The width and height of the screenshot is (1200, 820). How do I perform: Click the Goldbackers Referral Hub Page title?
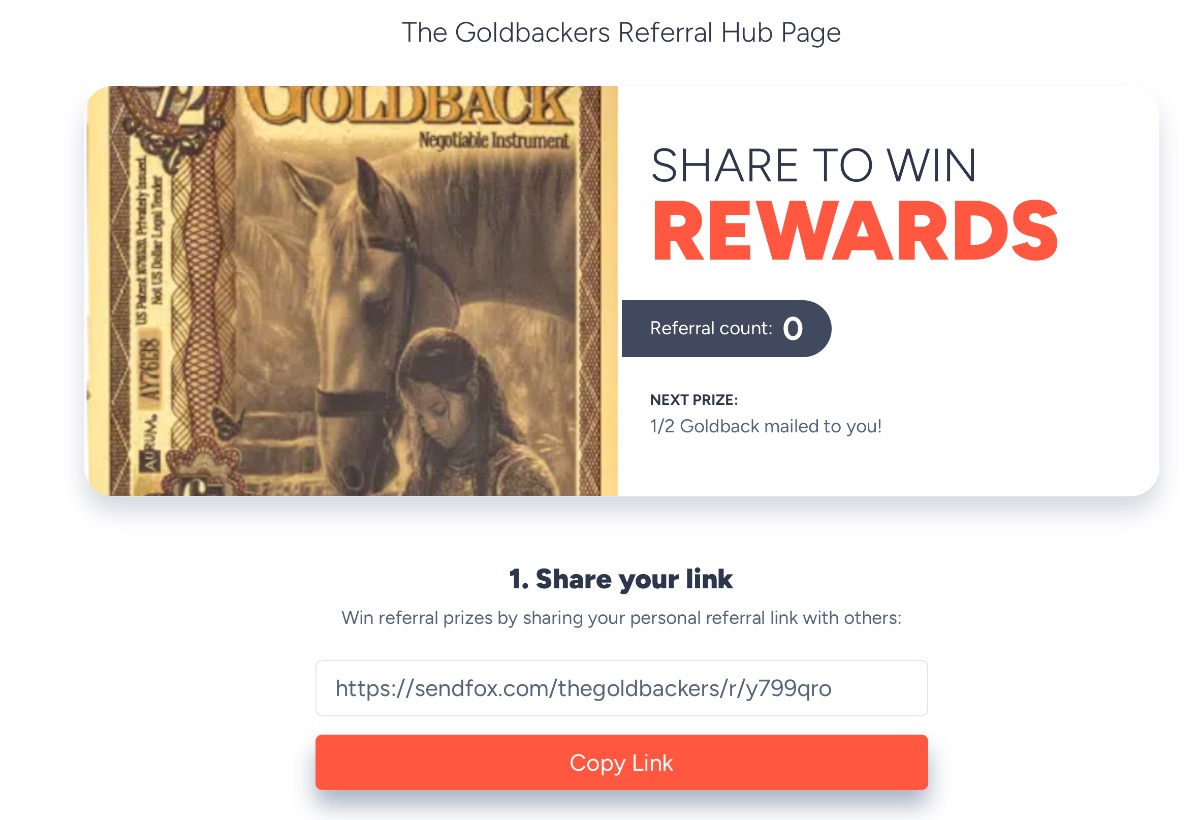pos(621,32)
